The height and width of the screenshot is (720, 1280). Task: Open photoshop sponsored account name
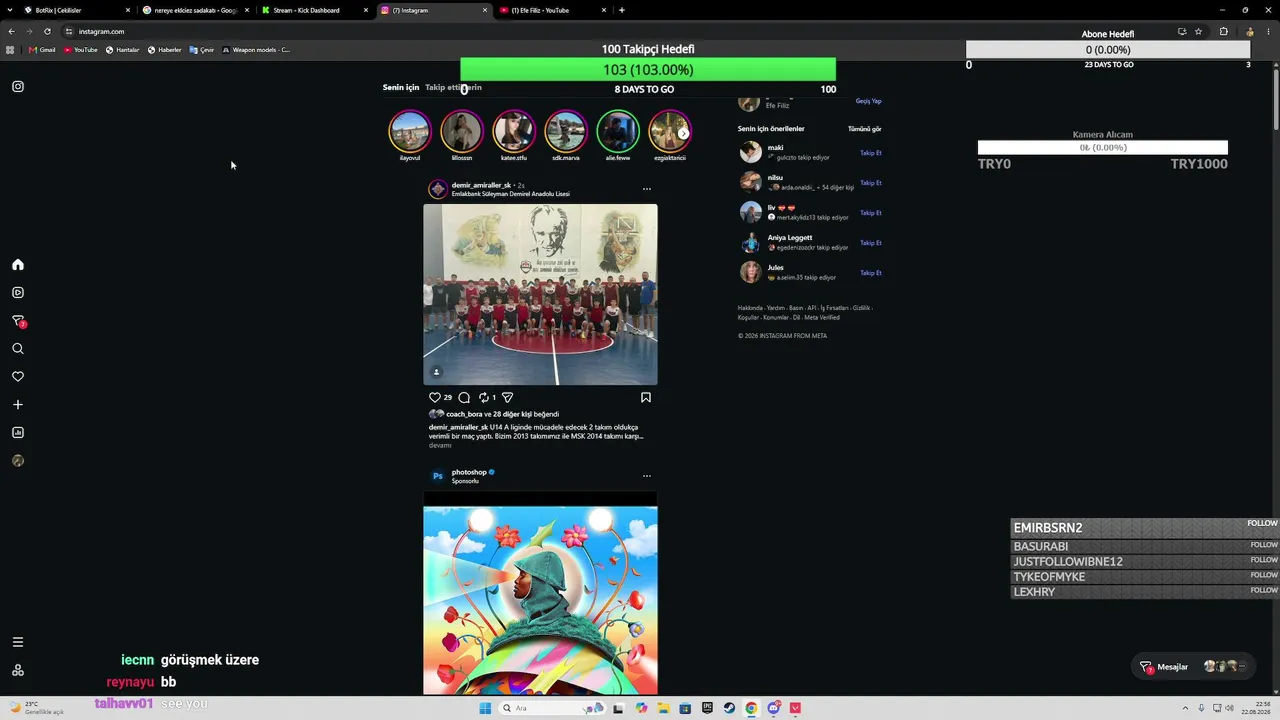(x=469, y=472)
